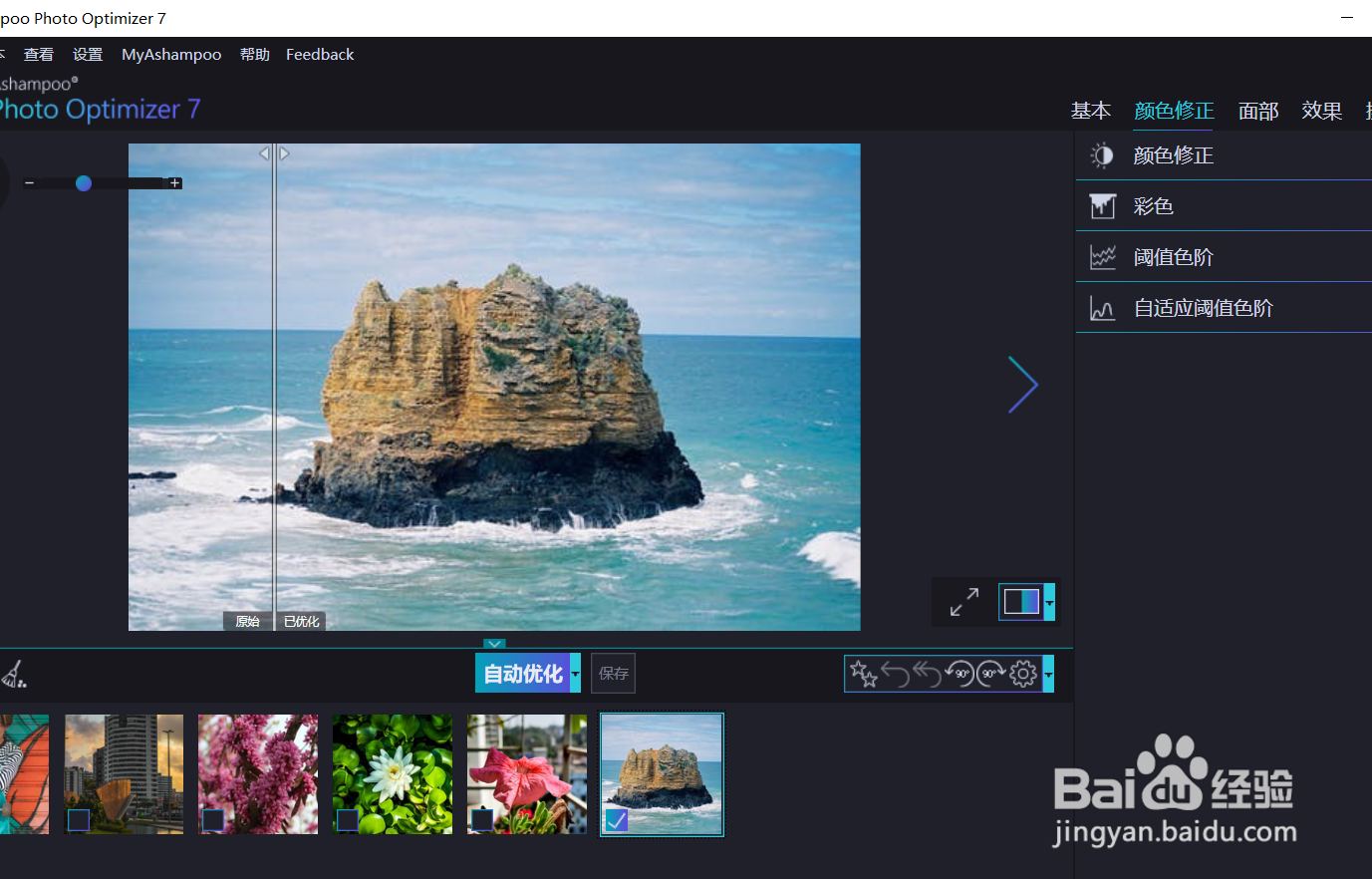The width and height of the screenshot is (1372, 879).
Task: Expand the image tools toolbar dropdown arrow
Action: 1048,675
